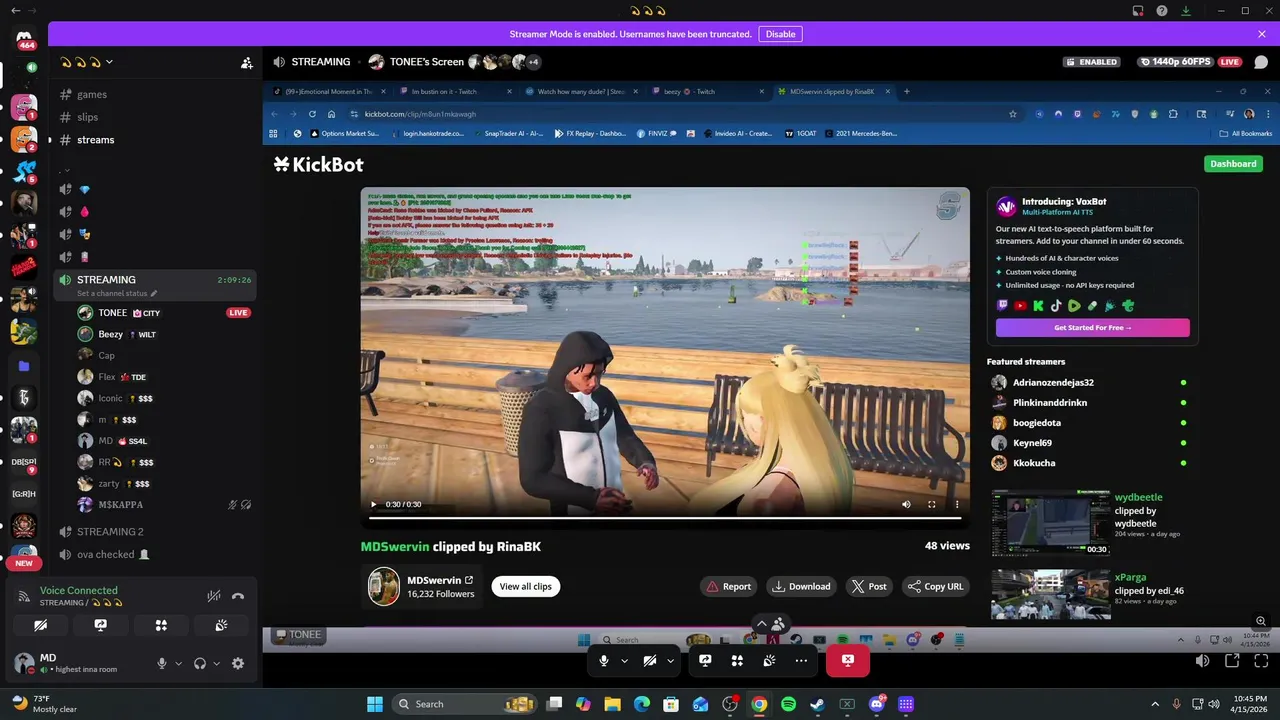Mute microphone in user panel

161,663
